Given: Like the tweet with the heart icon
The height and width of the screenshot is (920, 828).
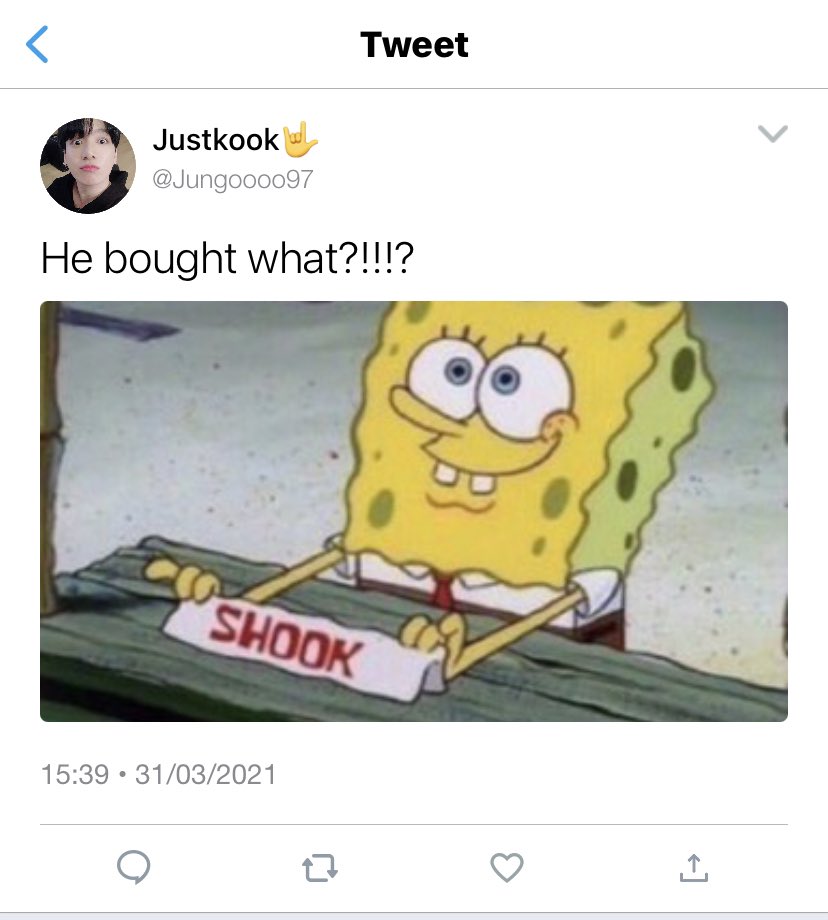Looking at the screenshot, I should pyautogui.click(x=506, y=867).
